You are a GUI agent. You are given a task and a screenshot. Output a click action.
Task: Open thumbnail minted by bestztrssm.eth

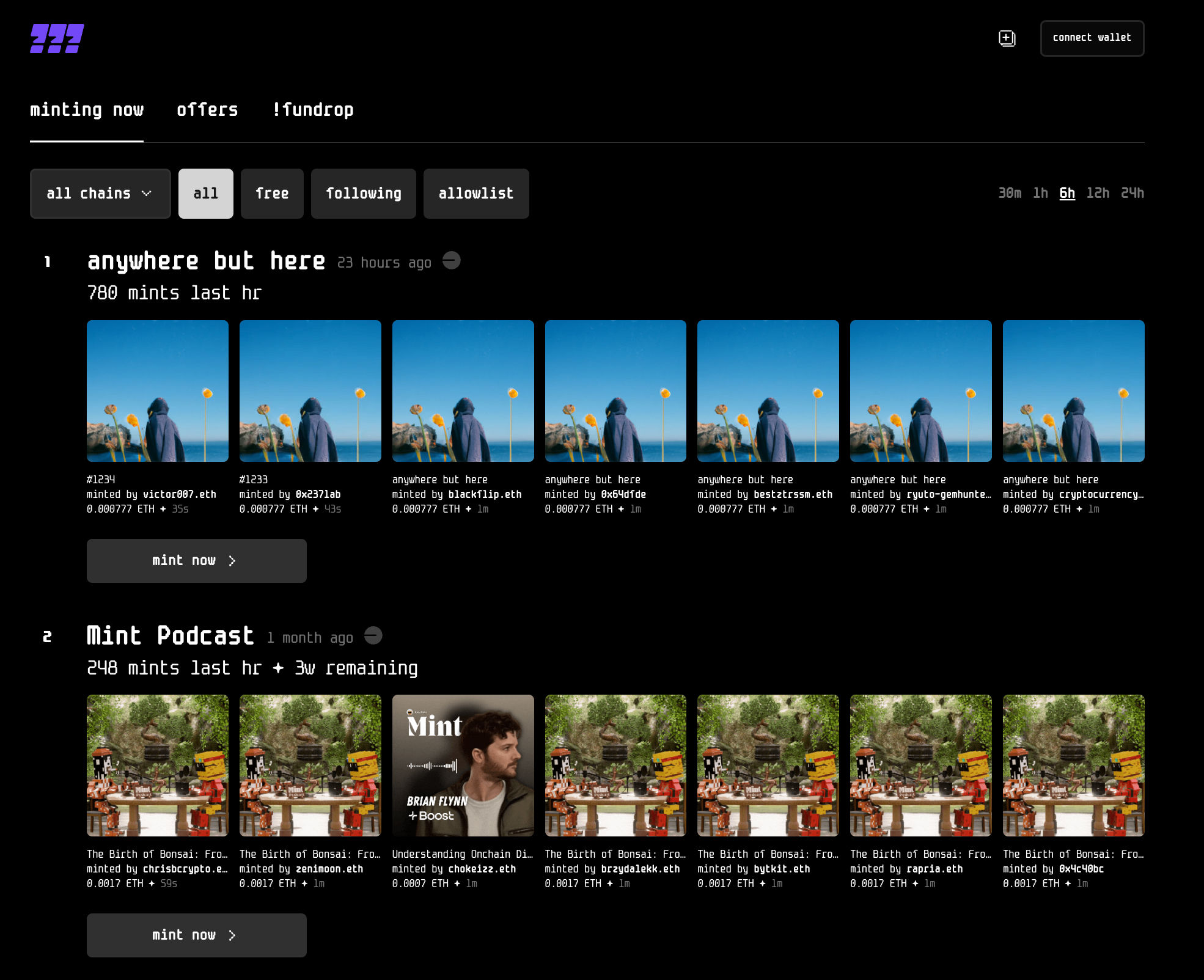click(x=768, y=391)
